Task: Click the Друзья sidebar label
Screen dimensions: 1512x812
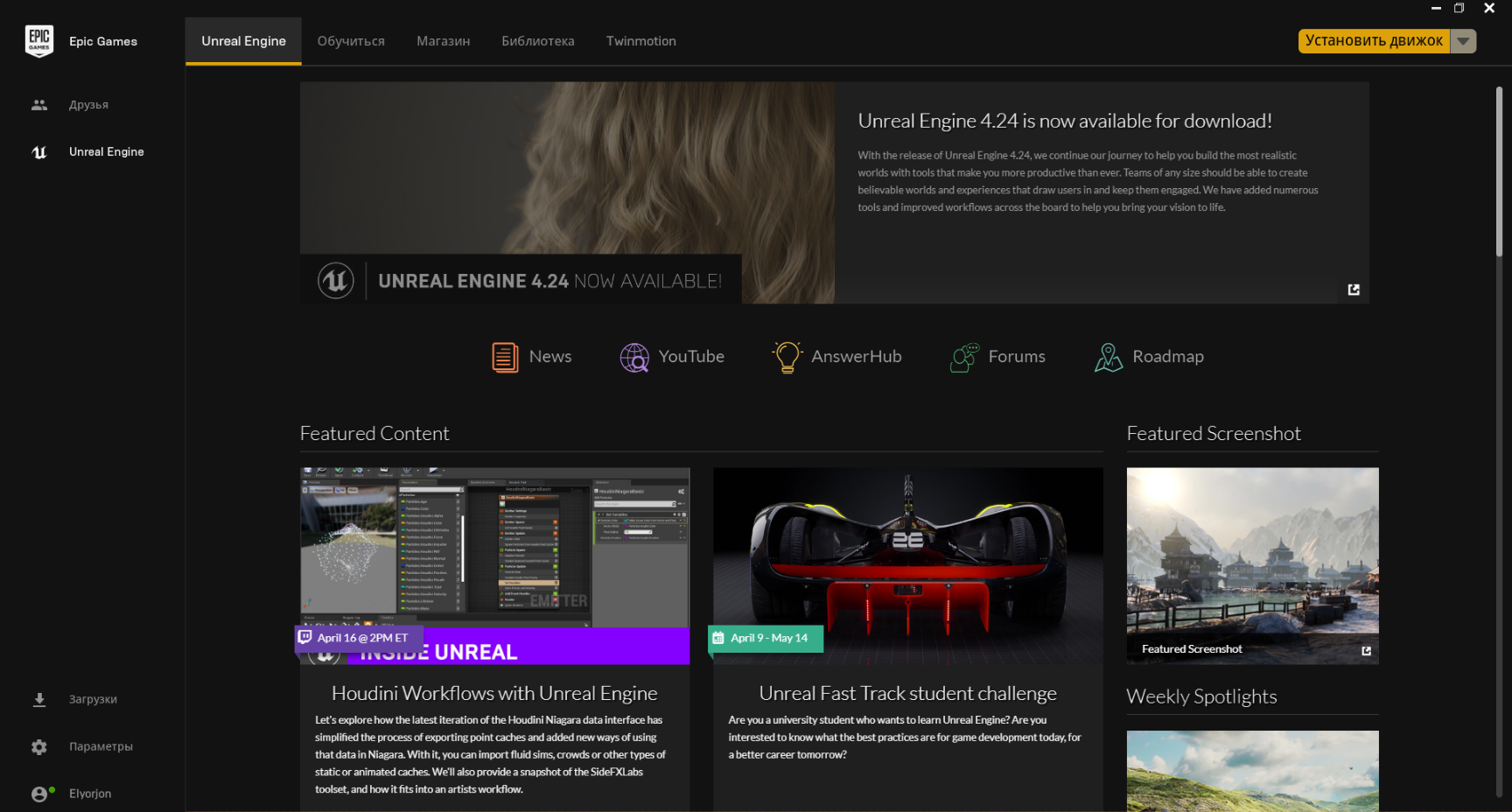Action: point(89,105)
